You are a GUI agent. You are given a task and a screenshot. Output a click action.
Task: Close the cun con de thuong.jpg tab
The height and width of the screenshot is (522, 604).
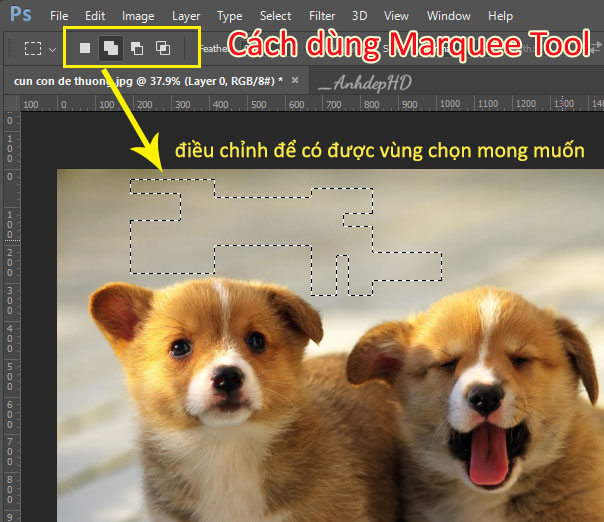click(x=295, y=80)
